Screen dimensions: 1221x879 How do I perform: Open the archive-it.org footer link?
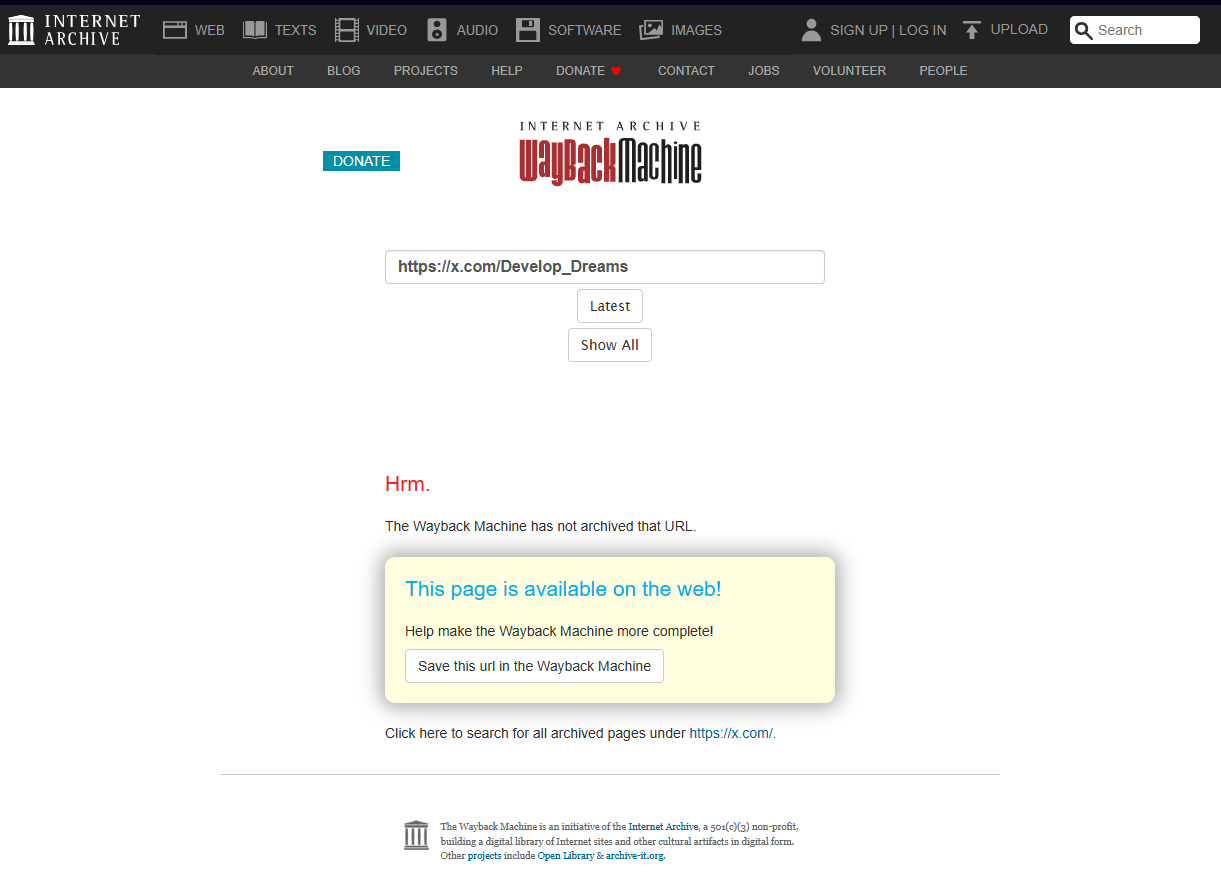pyautogui.click(x=635, y=856)
